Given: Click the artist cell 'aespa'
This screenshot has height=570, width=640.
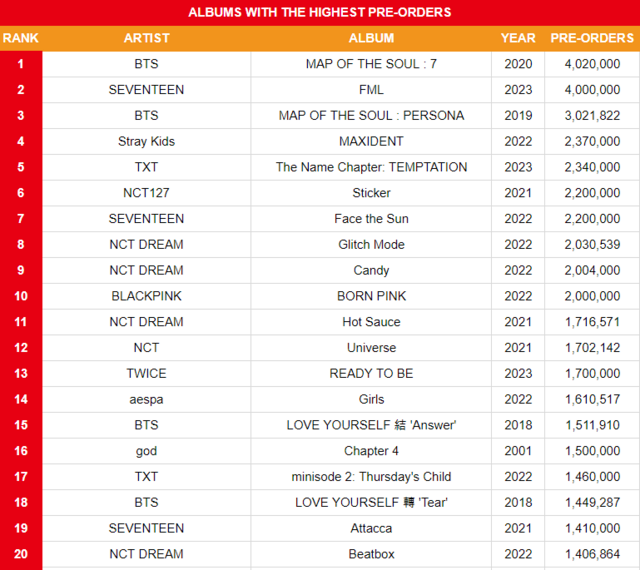Looking at the screenshot, I should 147,399.
